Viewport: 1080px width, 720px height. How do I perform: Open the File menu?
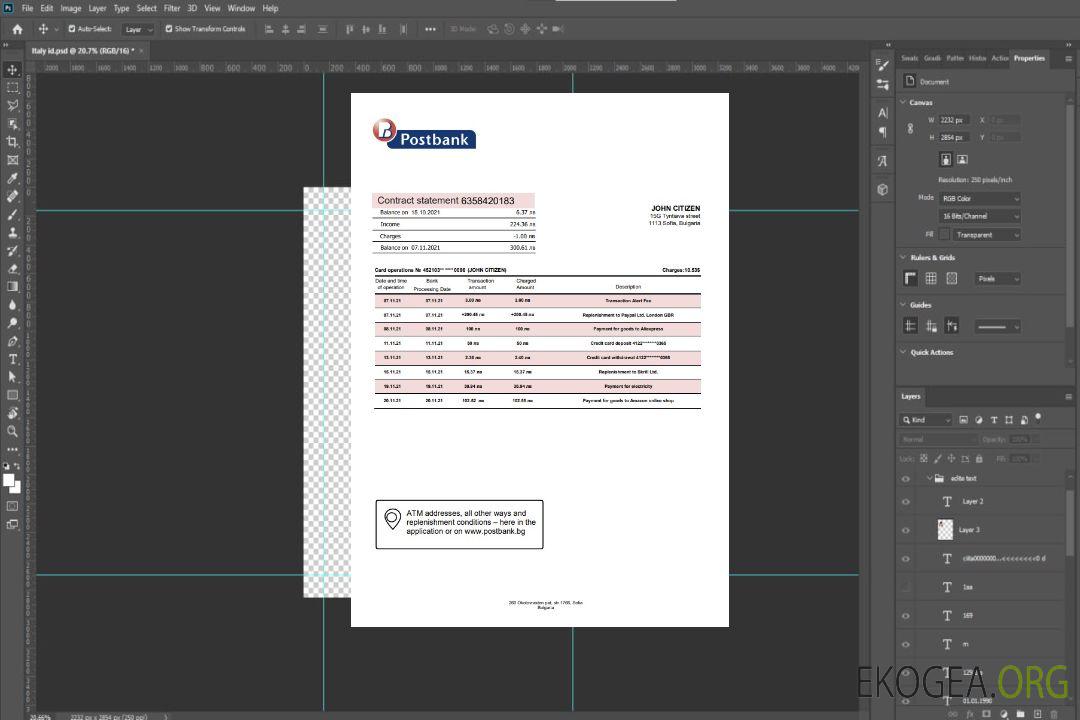(28, 8)
